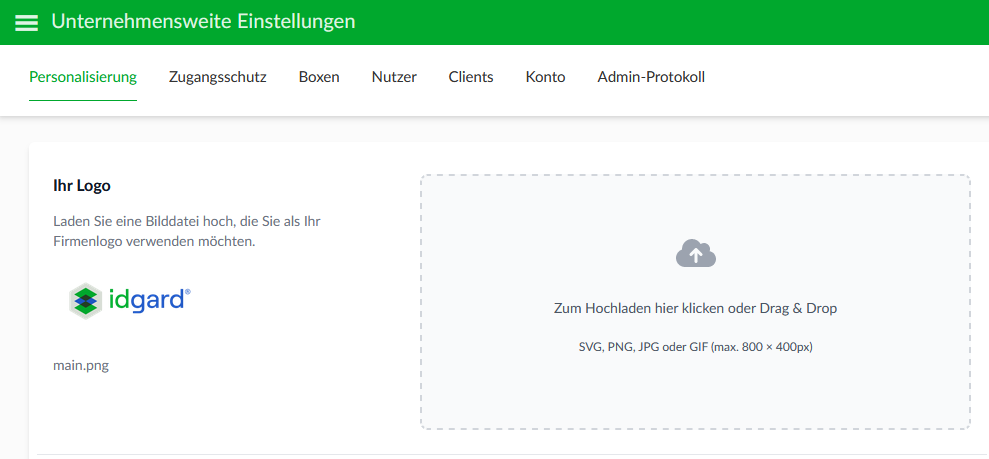Open the hamburger navigation menu

point(26,22)
